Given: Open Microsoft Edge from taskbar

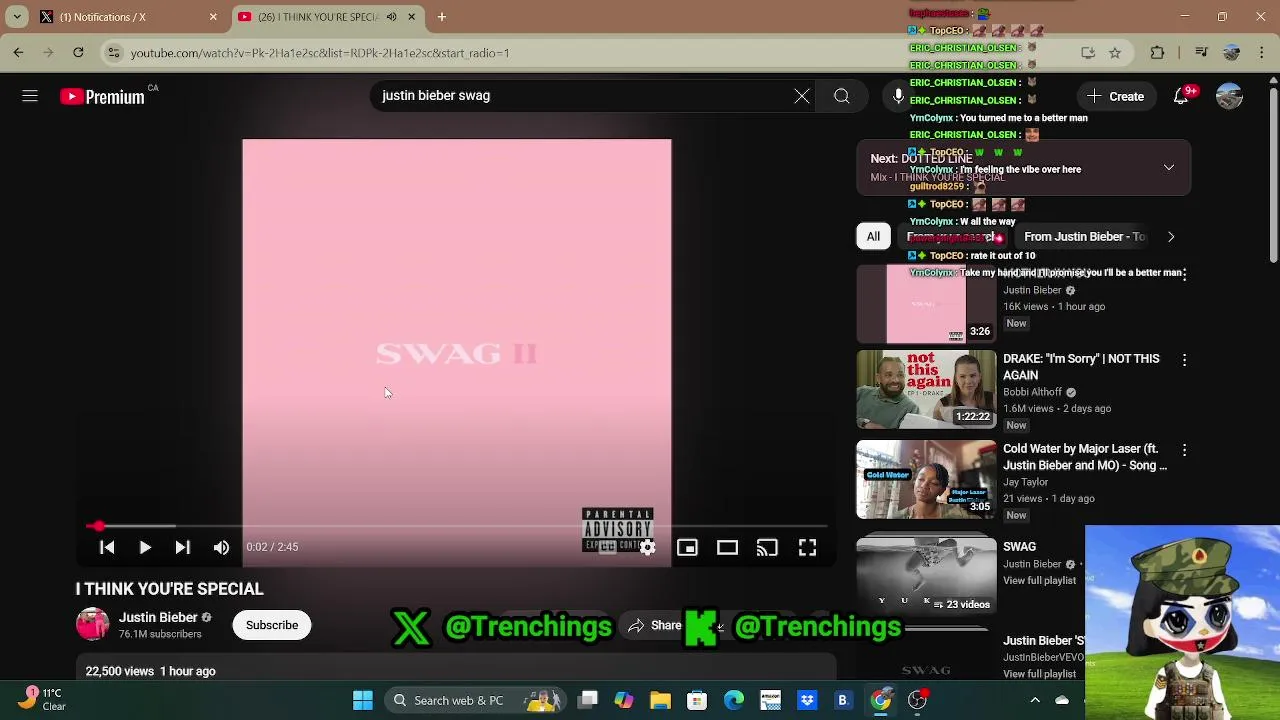Looking at the screenshot, I should click(734, 700).
